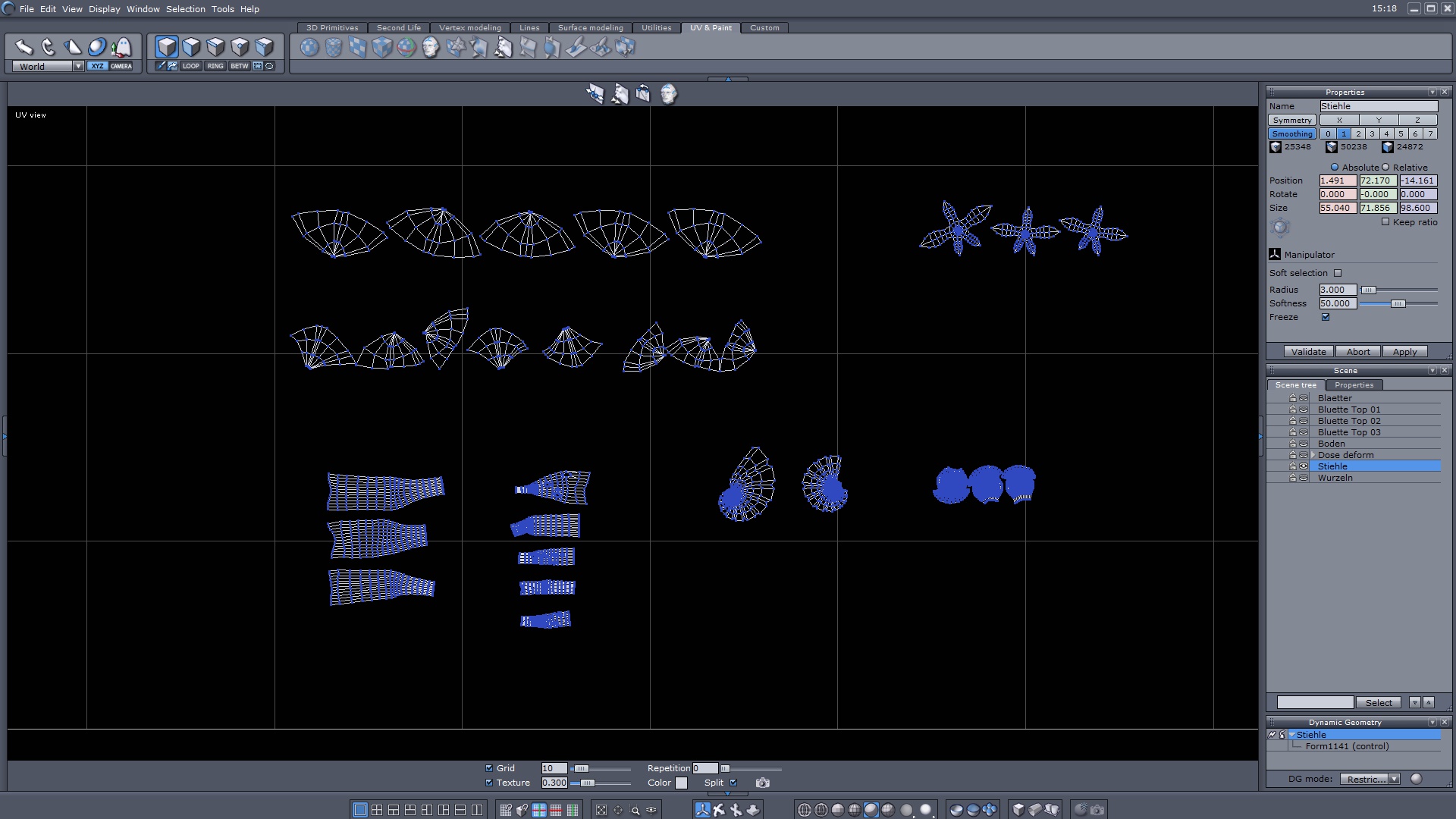The width and height of the screenshot is (1456, 819).
Task: Click the Apply button
Action: pyautogui.click(x=1404, y=352)
